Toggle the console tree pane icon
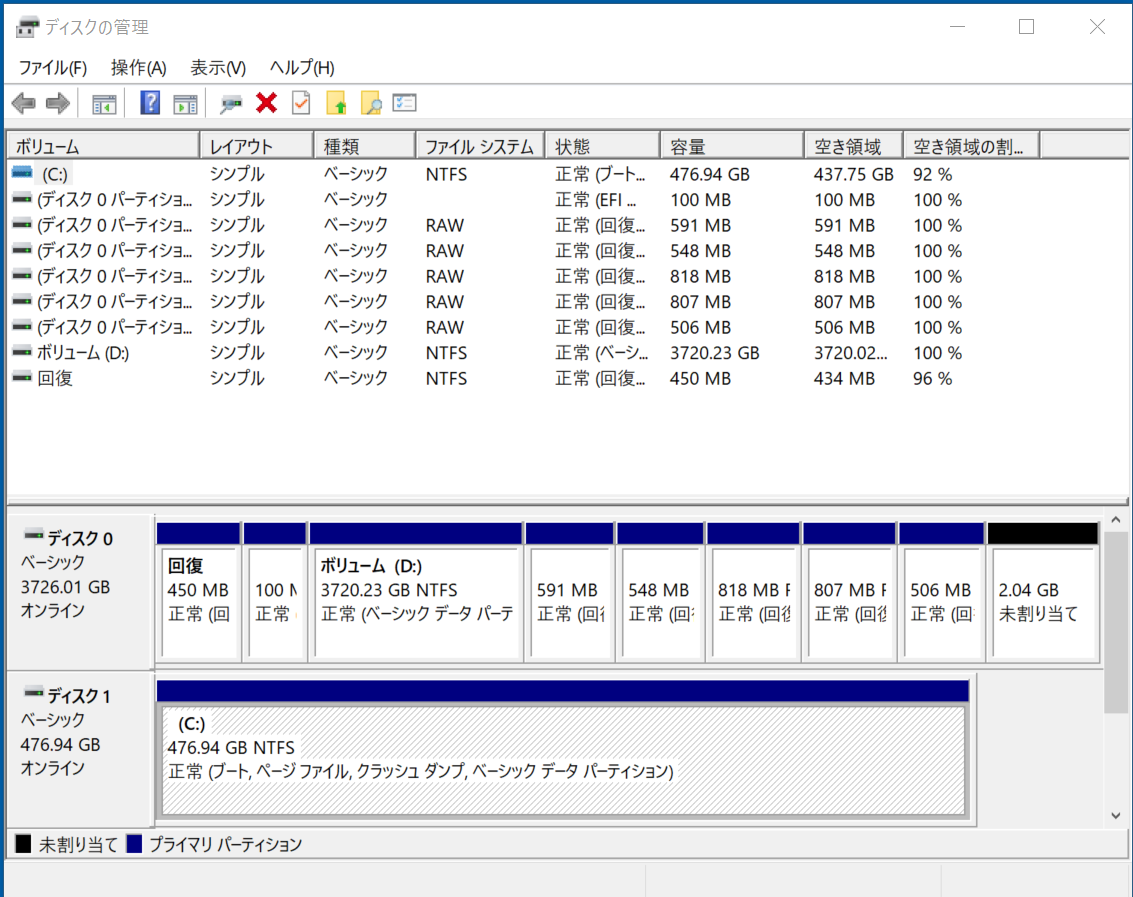Viewport: 1133px width, 897px height. (x=104, y=103)
